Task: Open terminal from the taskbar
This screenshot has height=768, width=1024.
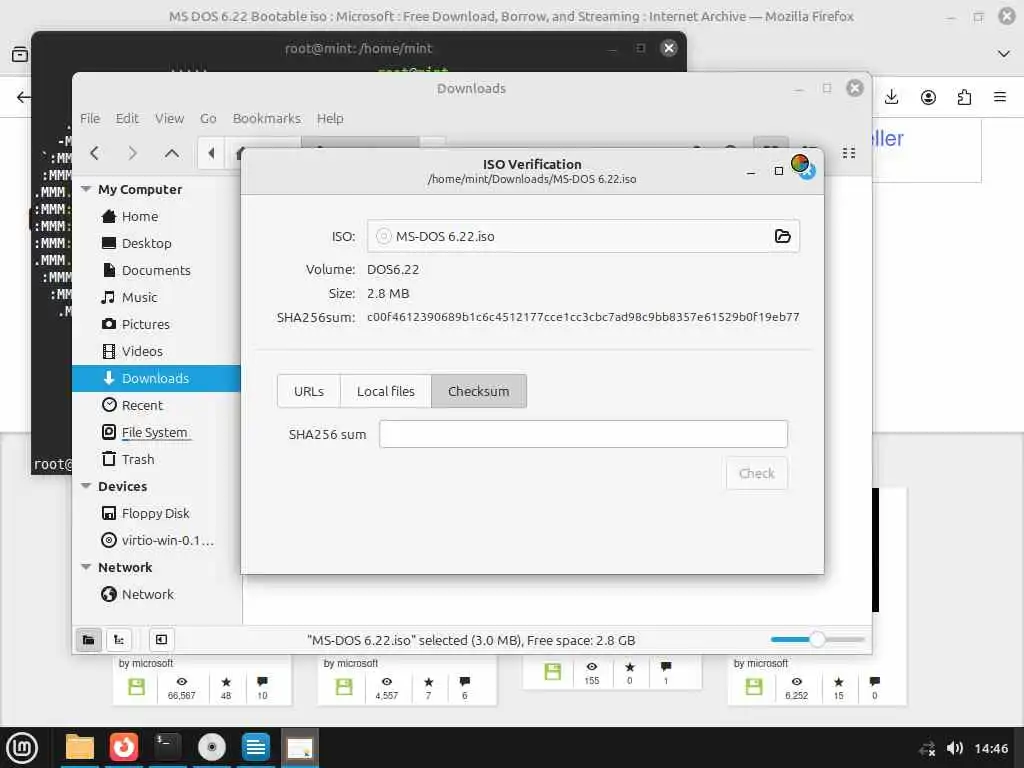Action: [167, 747]
